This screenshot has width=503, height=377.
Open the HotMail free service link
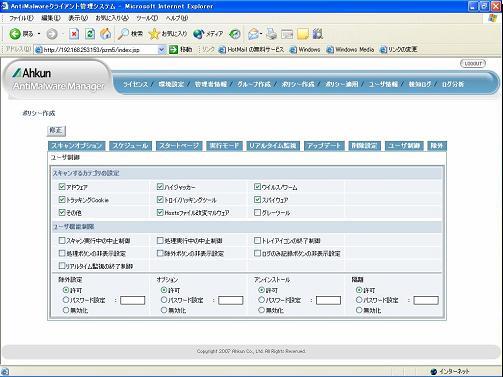[251, 50]
